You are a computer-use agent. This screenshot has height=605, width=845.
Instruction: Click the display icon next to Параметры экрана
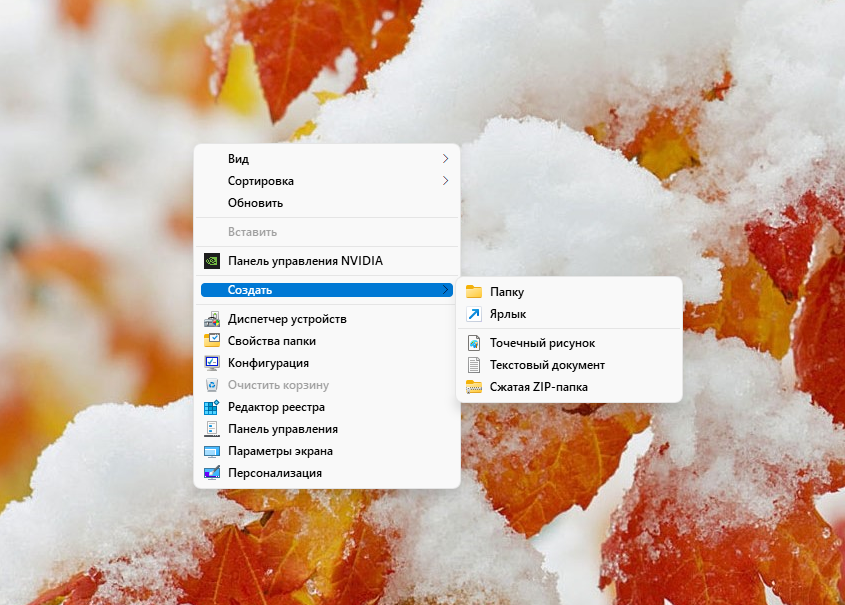(212, 451)
